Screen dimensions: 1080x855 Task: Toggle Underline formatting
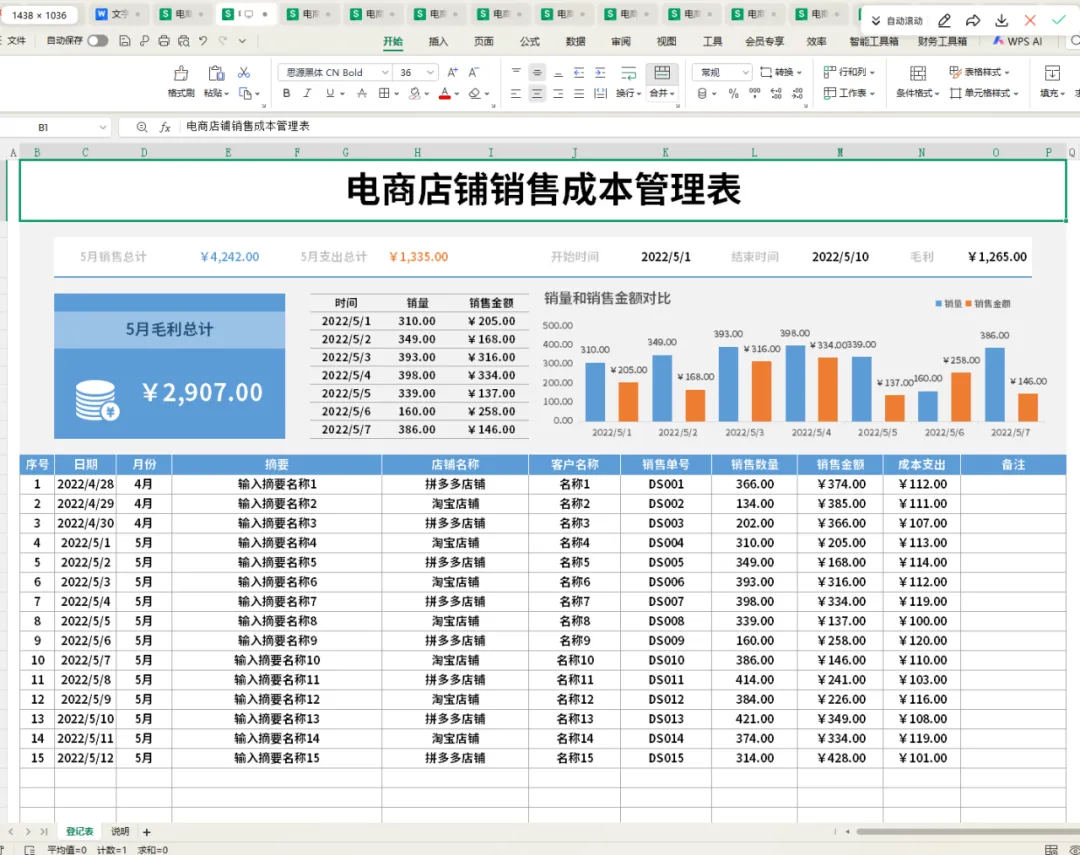point(330,93)
